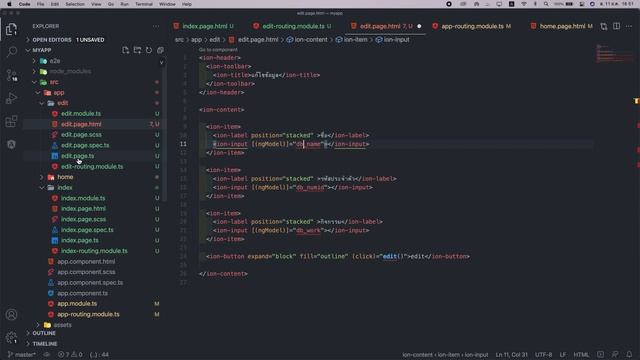
Task: Click the explorer tree scrollbar
Action: (164, 134)
